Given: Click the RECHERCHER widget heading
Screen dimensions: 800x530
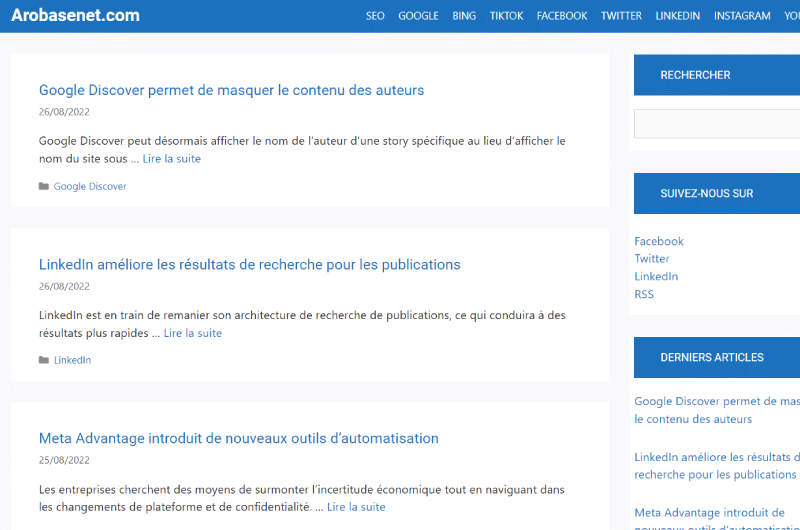Looking at the screenshot, I should 695,75.
